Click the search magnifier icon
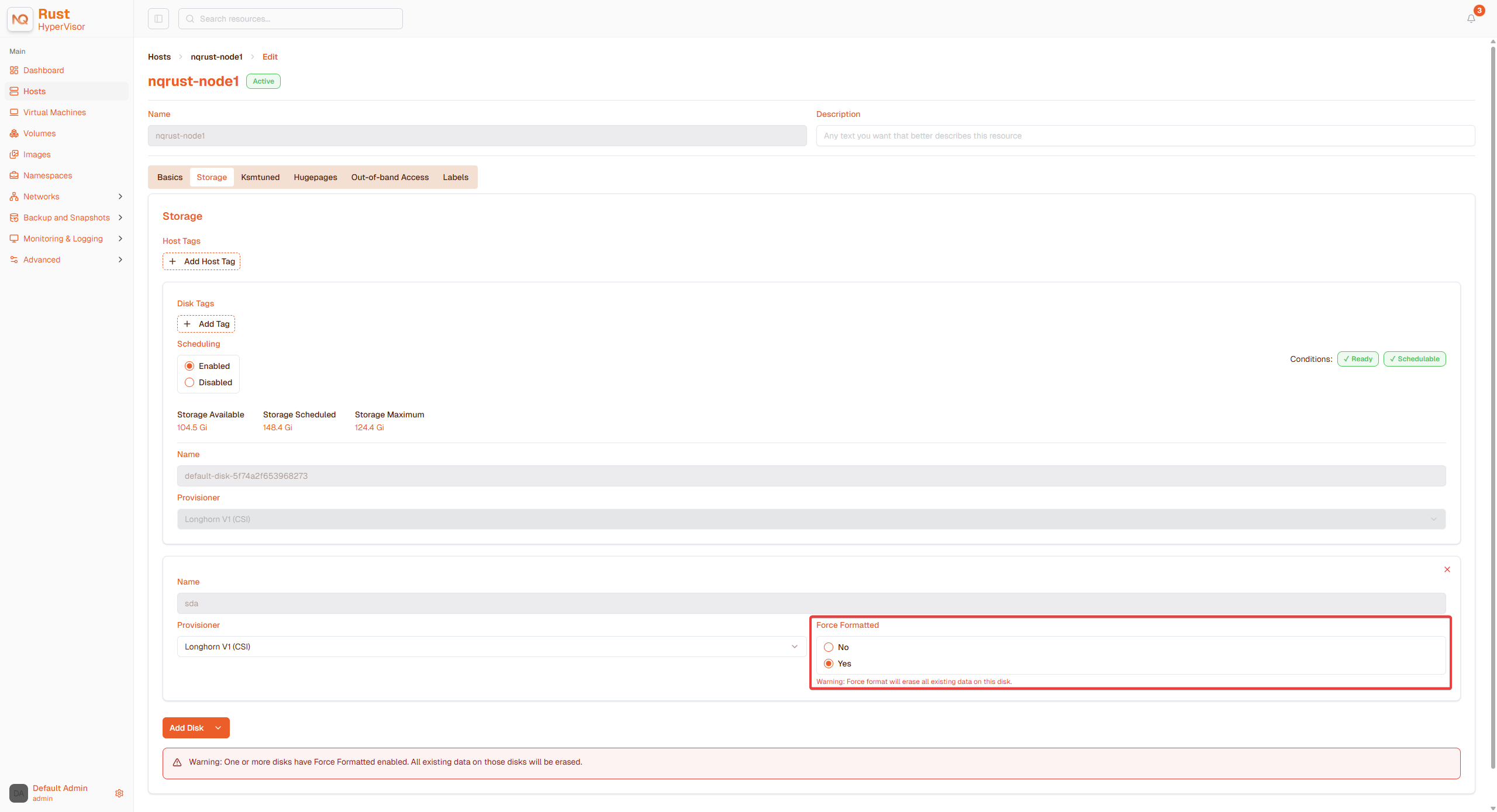 [x=190, y=19]
